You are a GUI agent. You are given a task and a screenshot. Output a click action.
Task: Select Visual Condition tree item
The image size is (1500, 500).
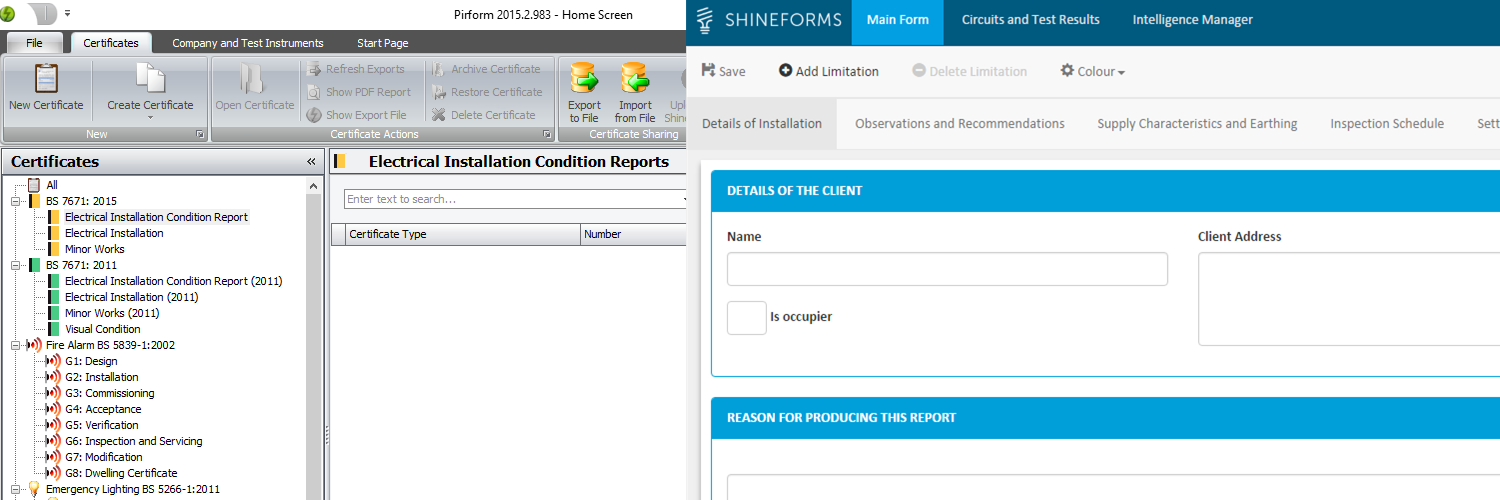(x=103, y=329)
